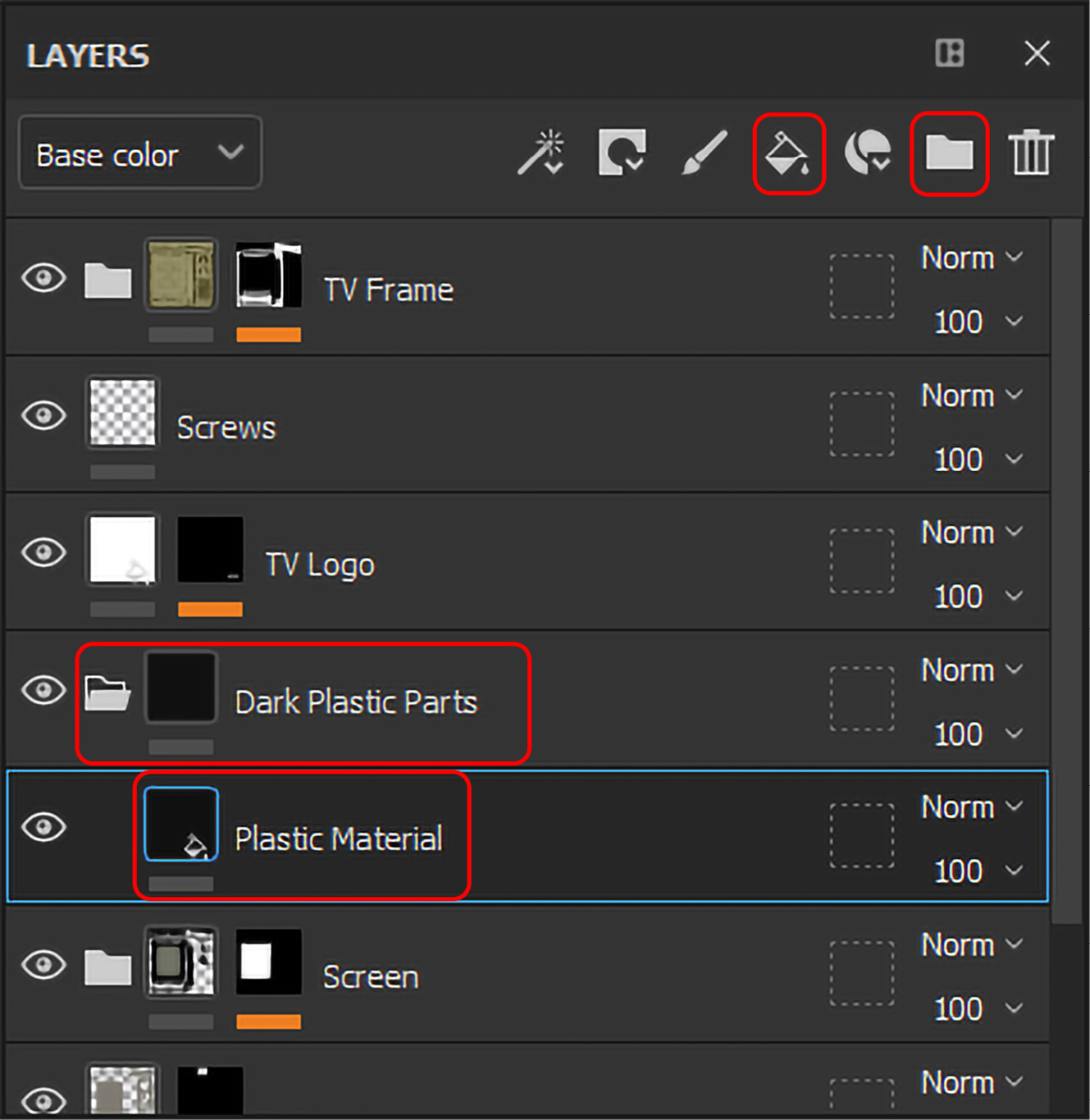The width and height of the screenshot is (1090, 1120).
Task: Add a fill layer with bucket icon
Action: click(788, 153)
